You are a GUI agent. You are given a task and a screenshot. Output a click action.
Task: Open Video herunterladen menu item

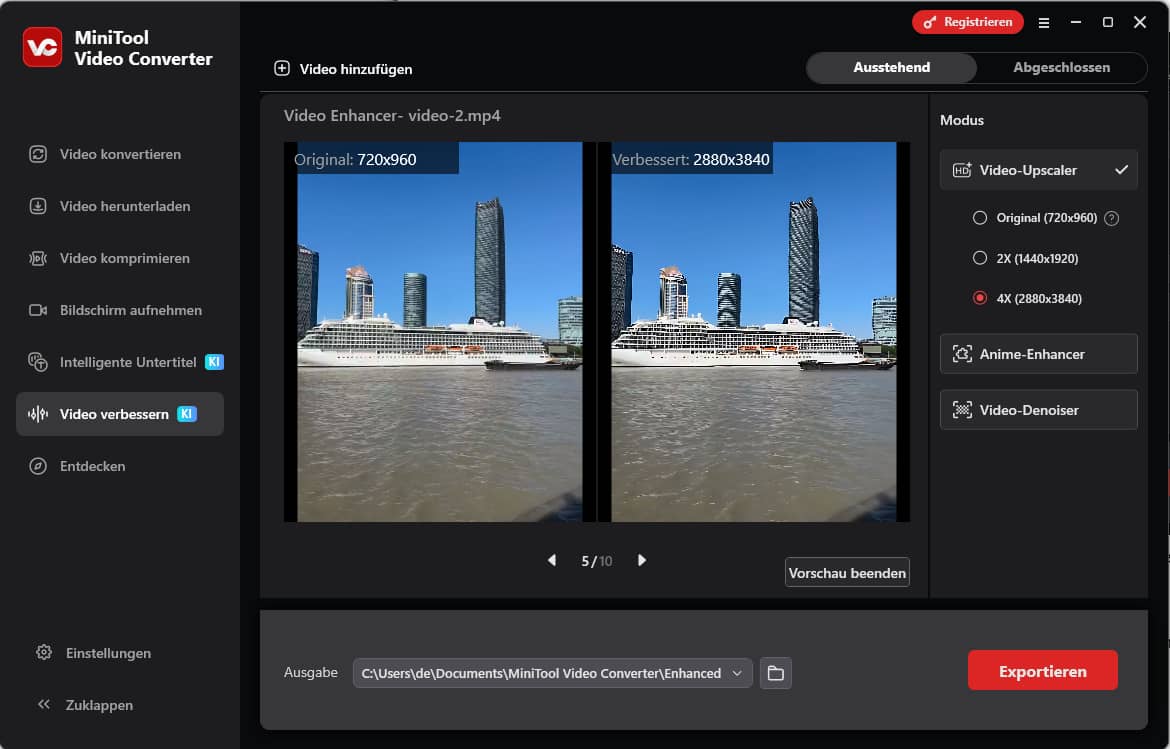pos(120,207)
